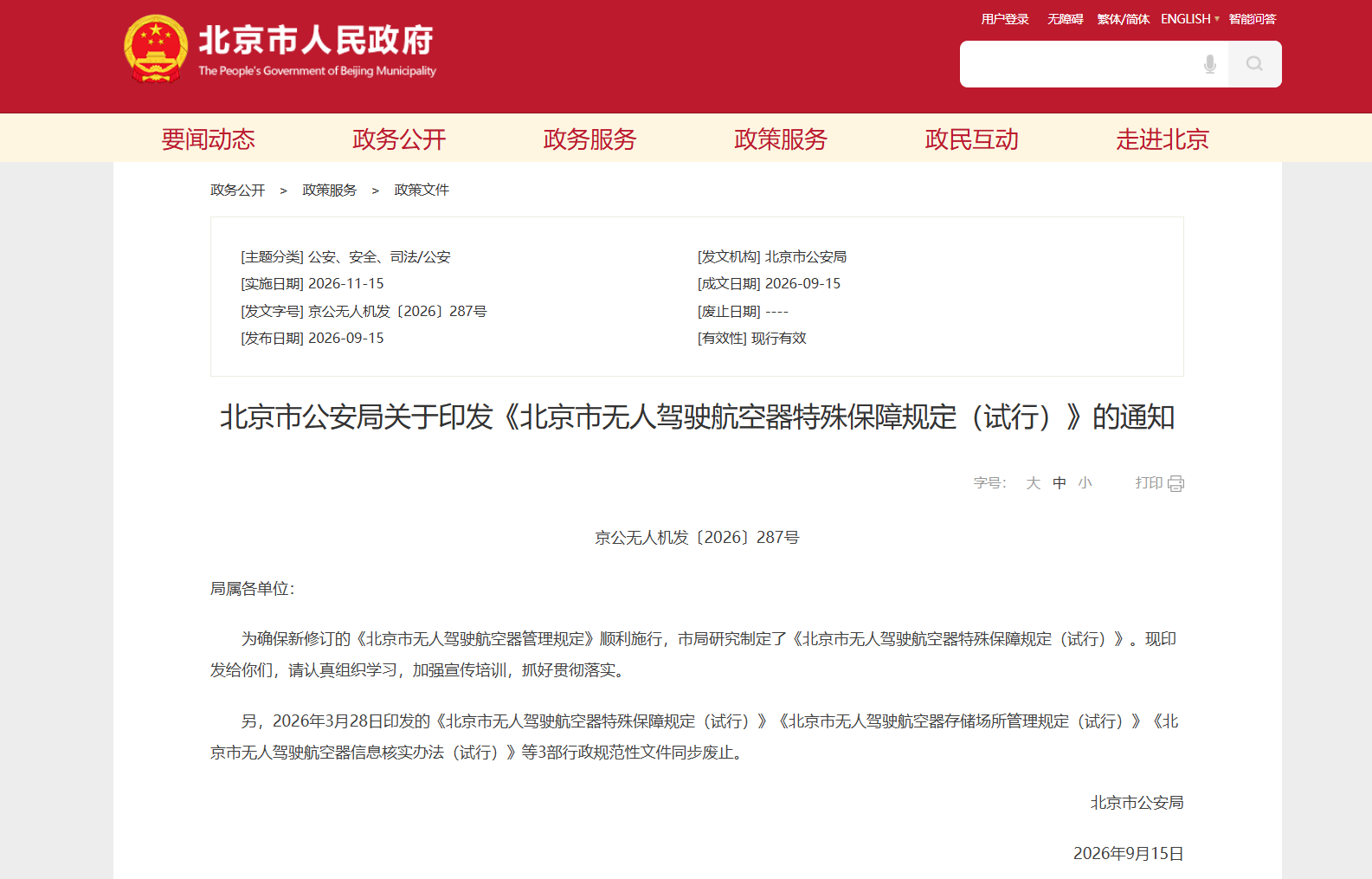Enable 无障碍 accessibility mode

click(1065, 19)
